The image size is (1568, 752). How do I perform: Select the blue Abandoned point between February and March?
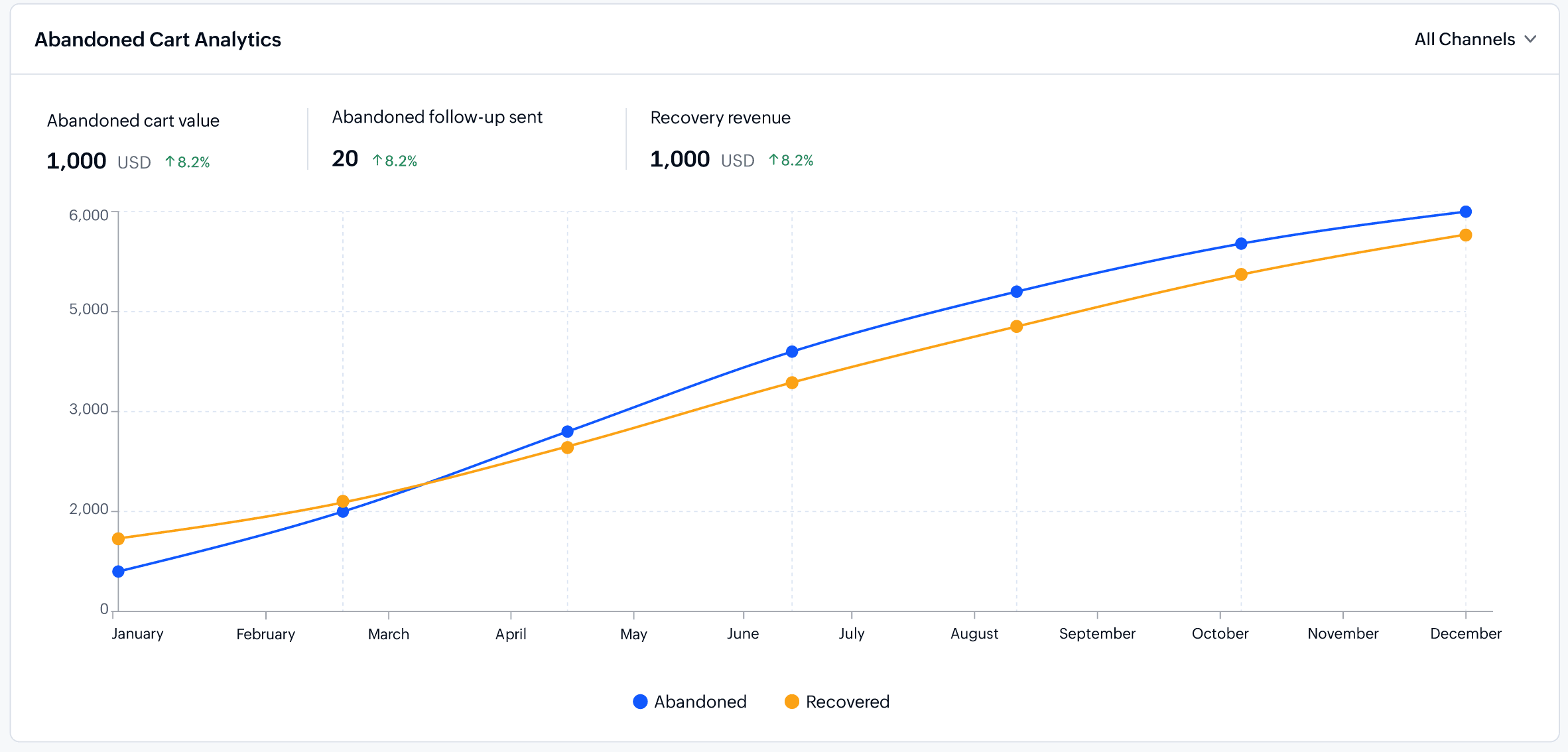tap(343, 511)
